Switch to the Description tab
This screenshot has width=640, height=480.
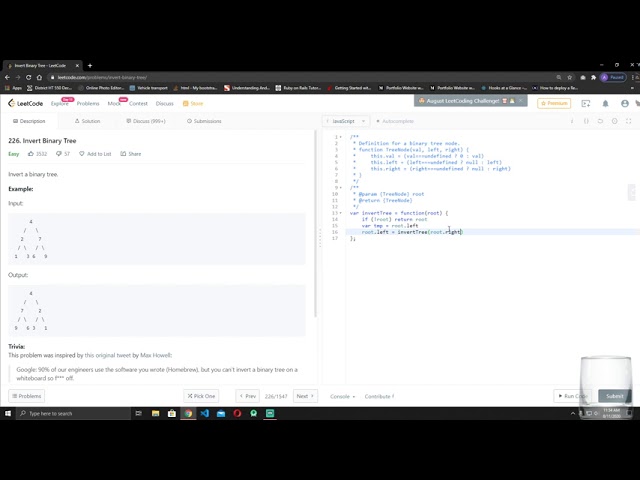29,121
